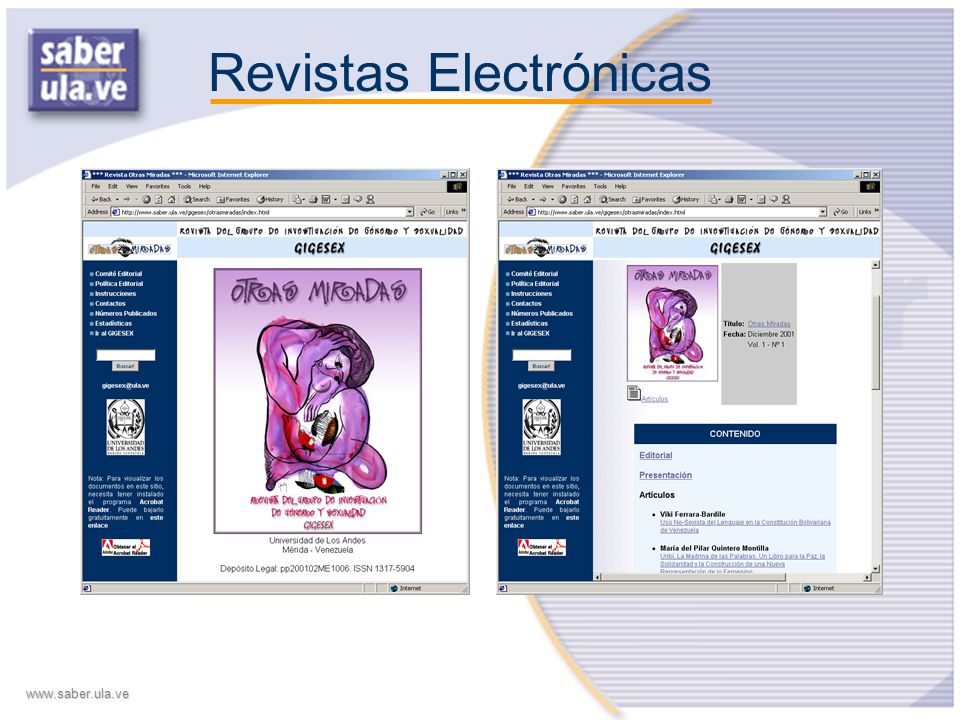Click the Messenger icon in the right browser window toolbar

pos(786,199)
